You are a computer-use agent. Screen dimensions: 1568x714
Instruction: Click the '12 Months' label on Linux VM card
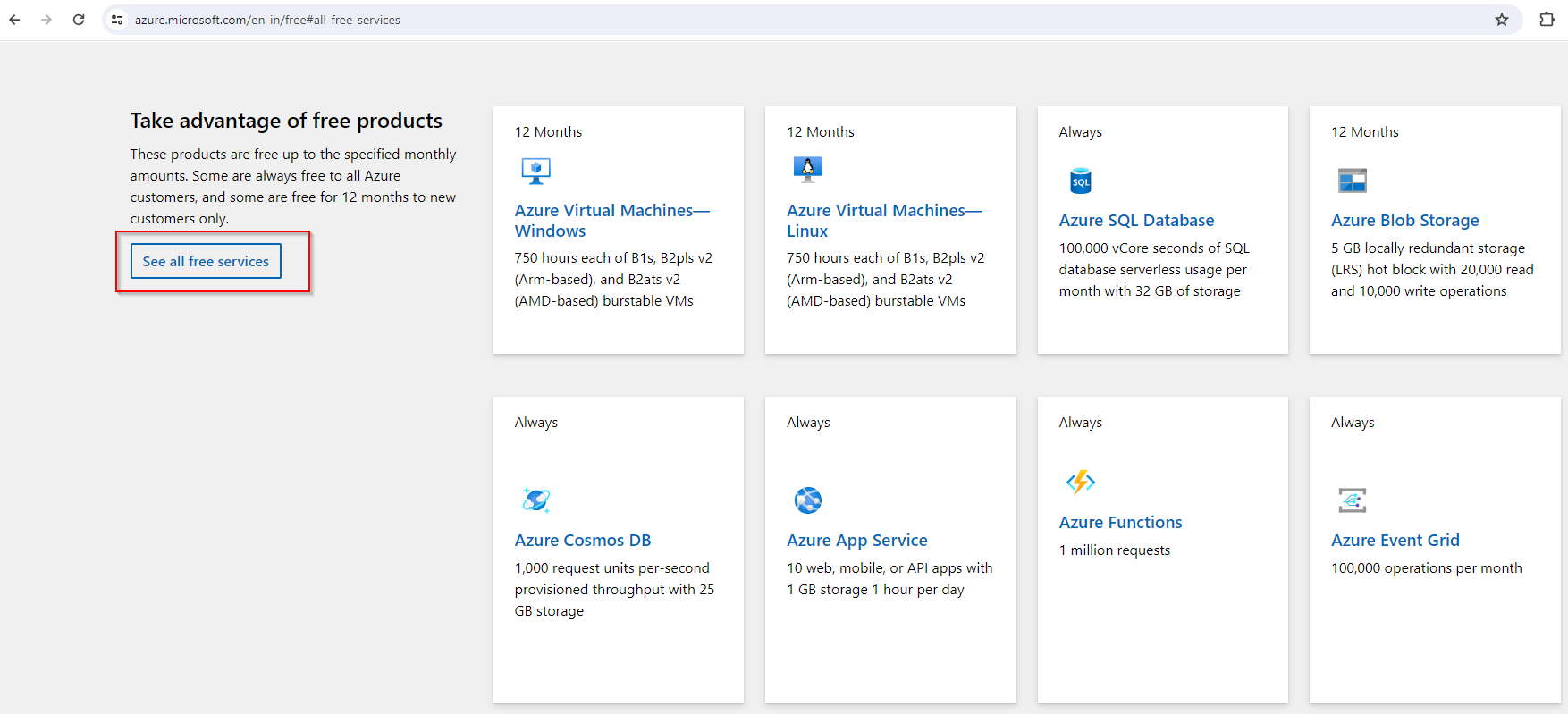[x=820, y=131]
